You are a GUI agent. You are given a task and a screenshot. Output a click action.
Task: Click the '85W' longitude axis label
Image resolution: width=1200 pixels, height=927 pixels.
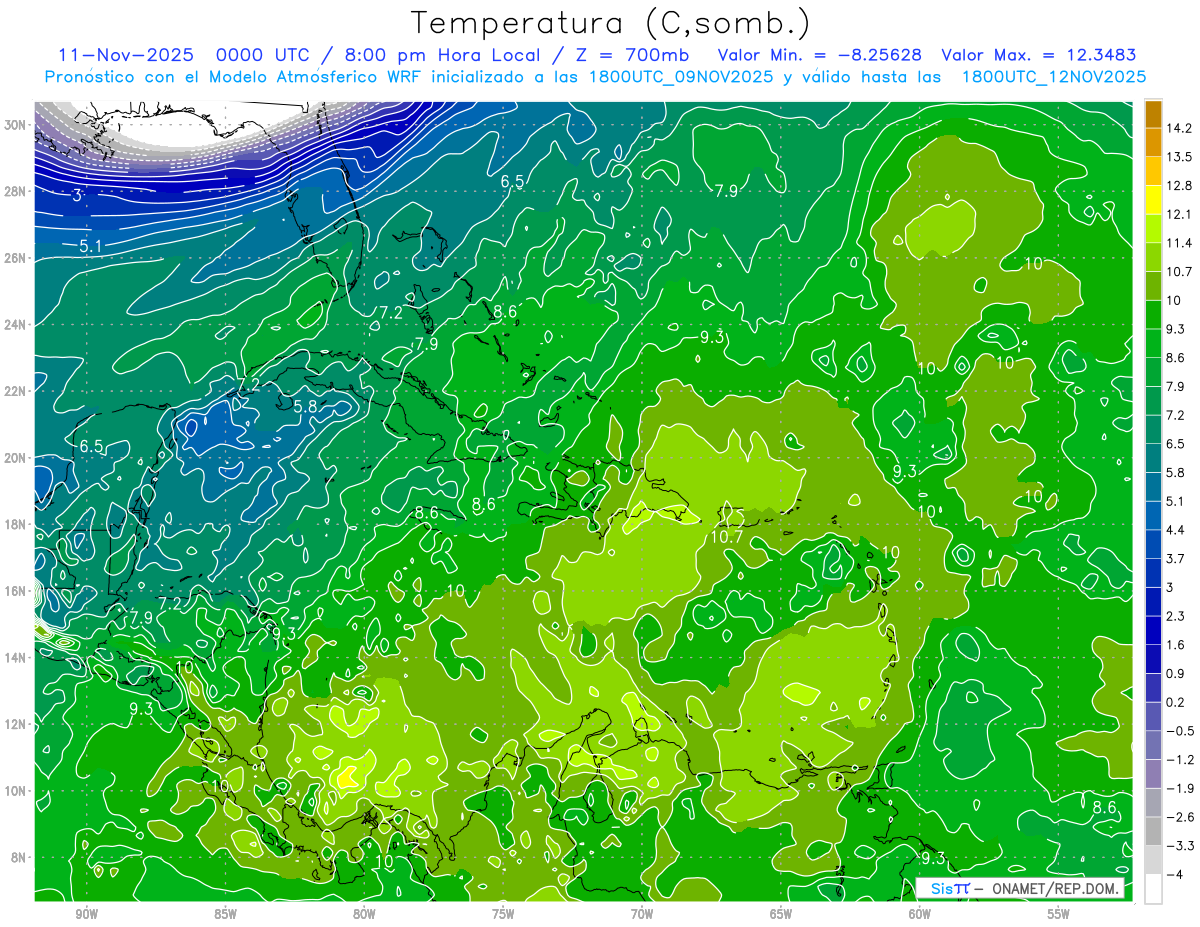tap(225, 913)
